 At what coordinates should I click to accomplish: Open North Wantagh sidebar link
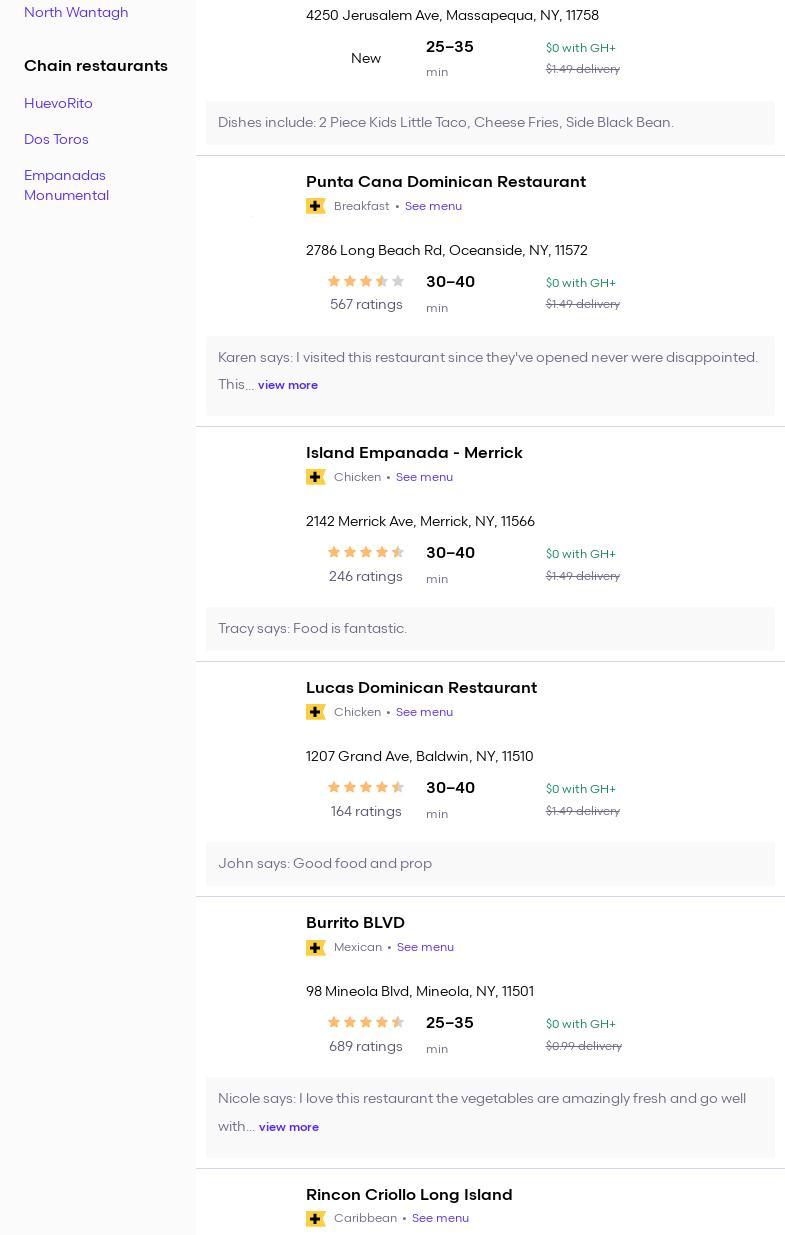[x=76, y=12]
